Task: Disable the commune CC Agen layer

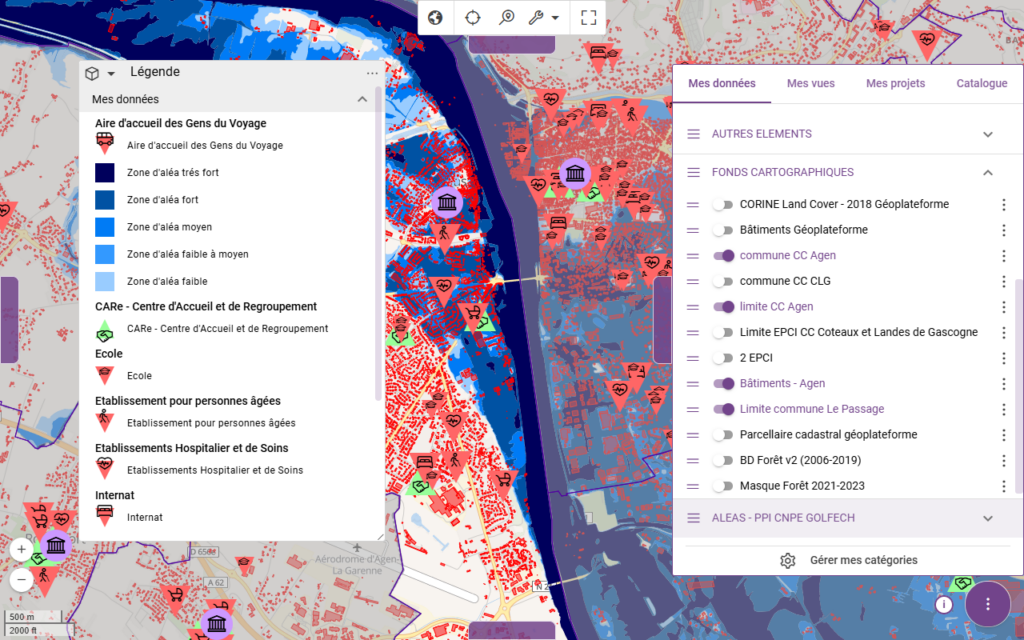Action: pos(724,255)
